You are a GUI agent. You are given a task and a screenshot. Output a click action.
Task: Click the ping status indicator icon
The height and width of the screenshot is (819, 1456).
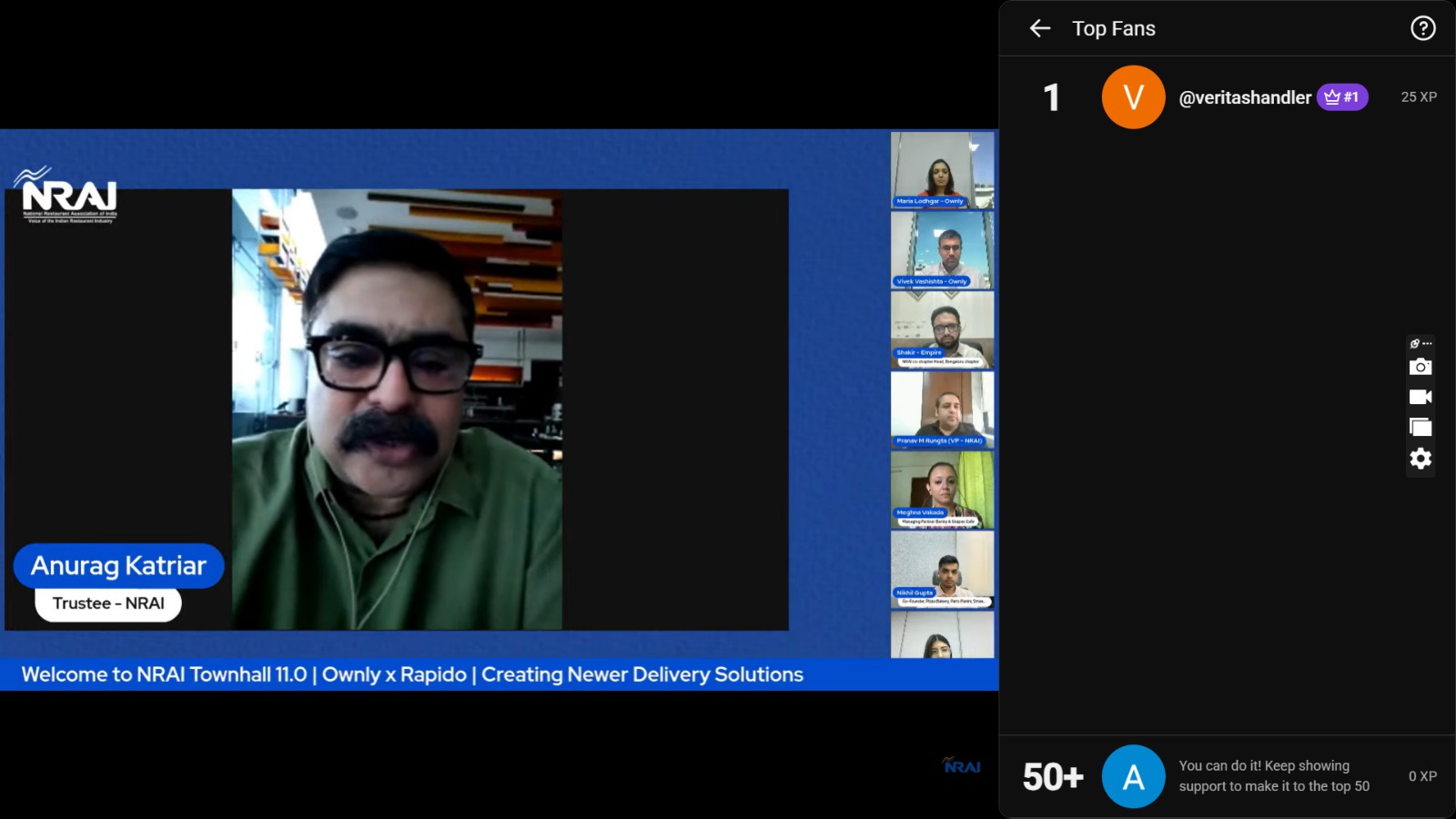1420,343
